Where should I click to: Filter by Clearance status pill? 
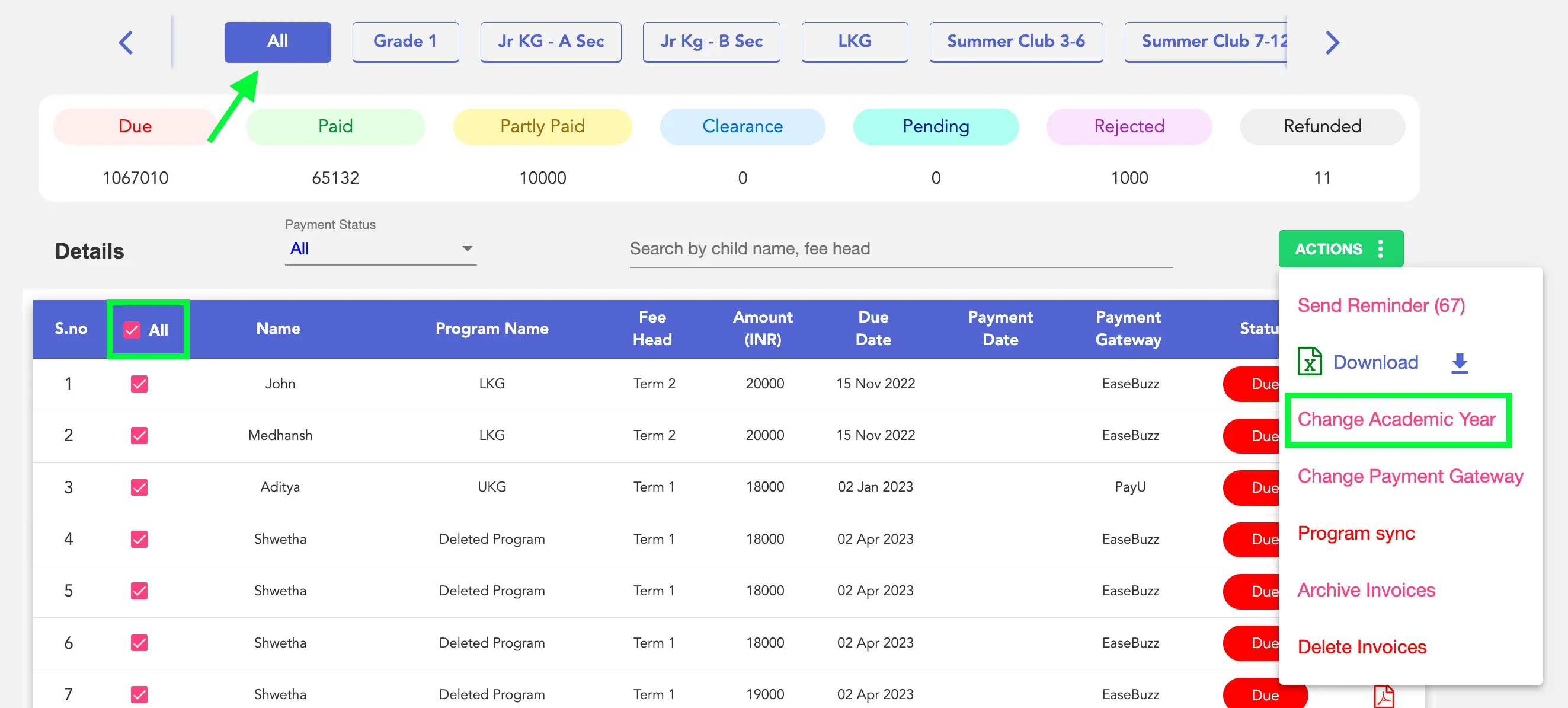click(743, 126)
